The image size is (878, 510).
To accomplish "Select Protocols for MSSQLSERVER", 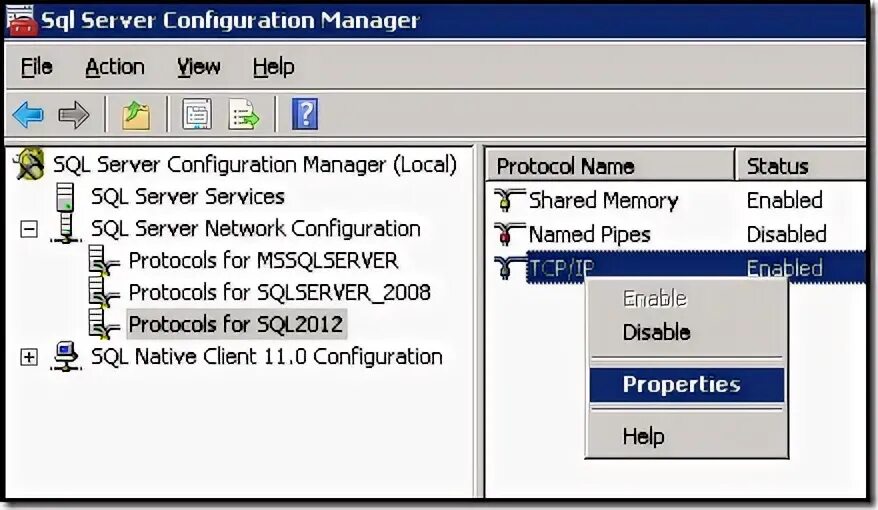I will [263, 260].
